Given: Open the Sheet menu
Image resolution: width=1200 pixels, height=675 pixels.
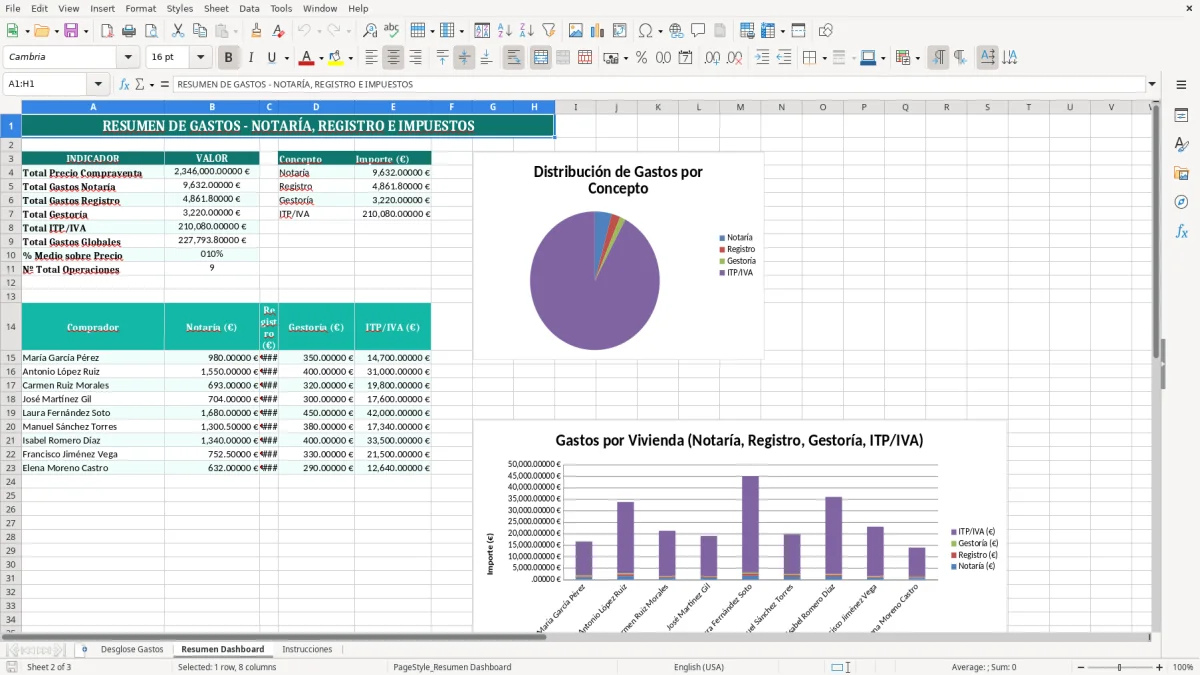Looking at the screenshot, I should (x=216, y=8).
